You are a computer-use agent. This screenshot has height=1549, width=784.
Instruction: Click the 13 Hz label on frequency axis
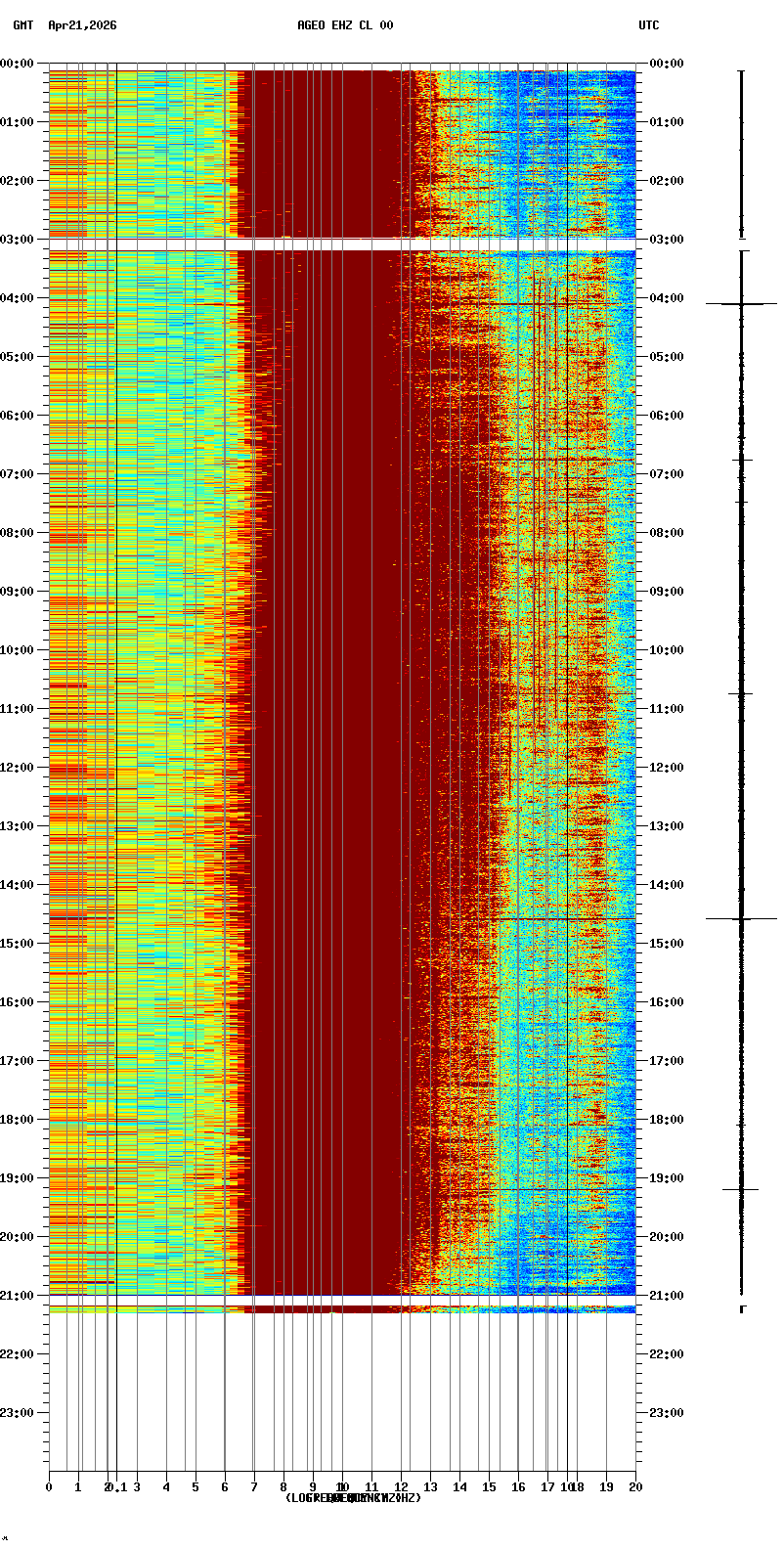(430, 1487)
